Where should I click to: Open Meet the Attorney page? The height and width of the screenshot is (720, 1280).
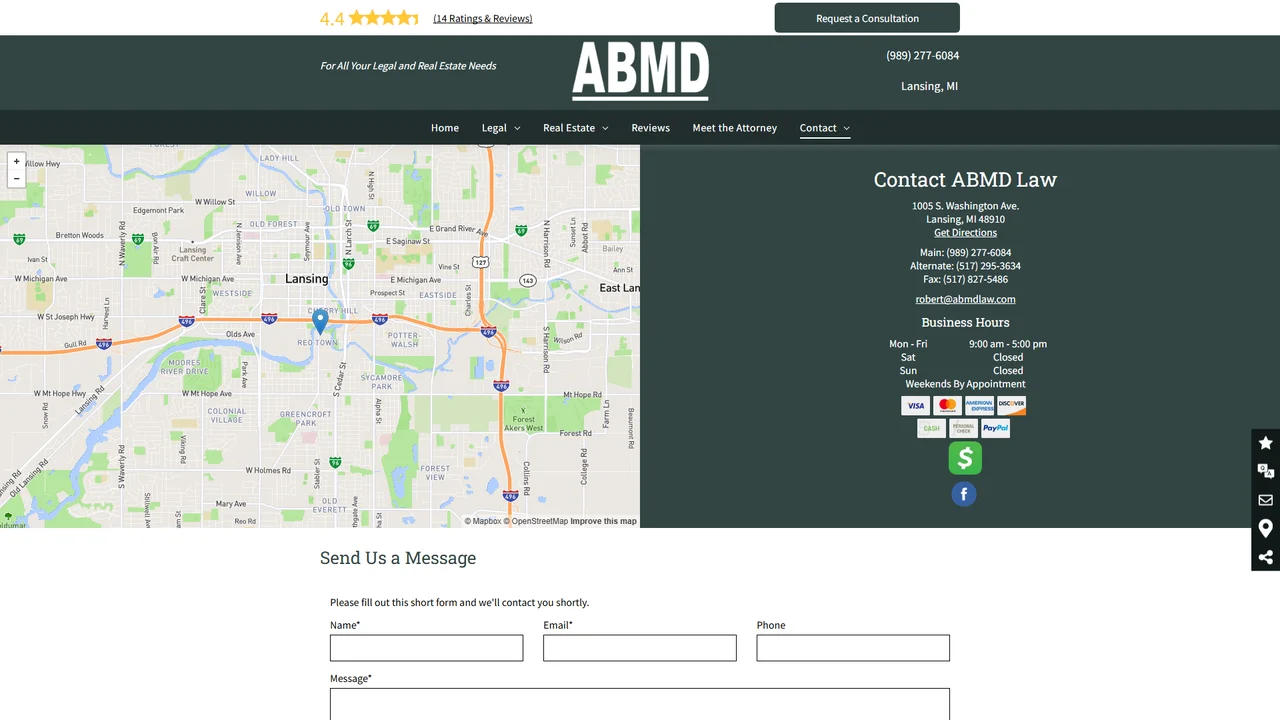point(735,128)
